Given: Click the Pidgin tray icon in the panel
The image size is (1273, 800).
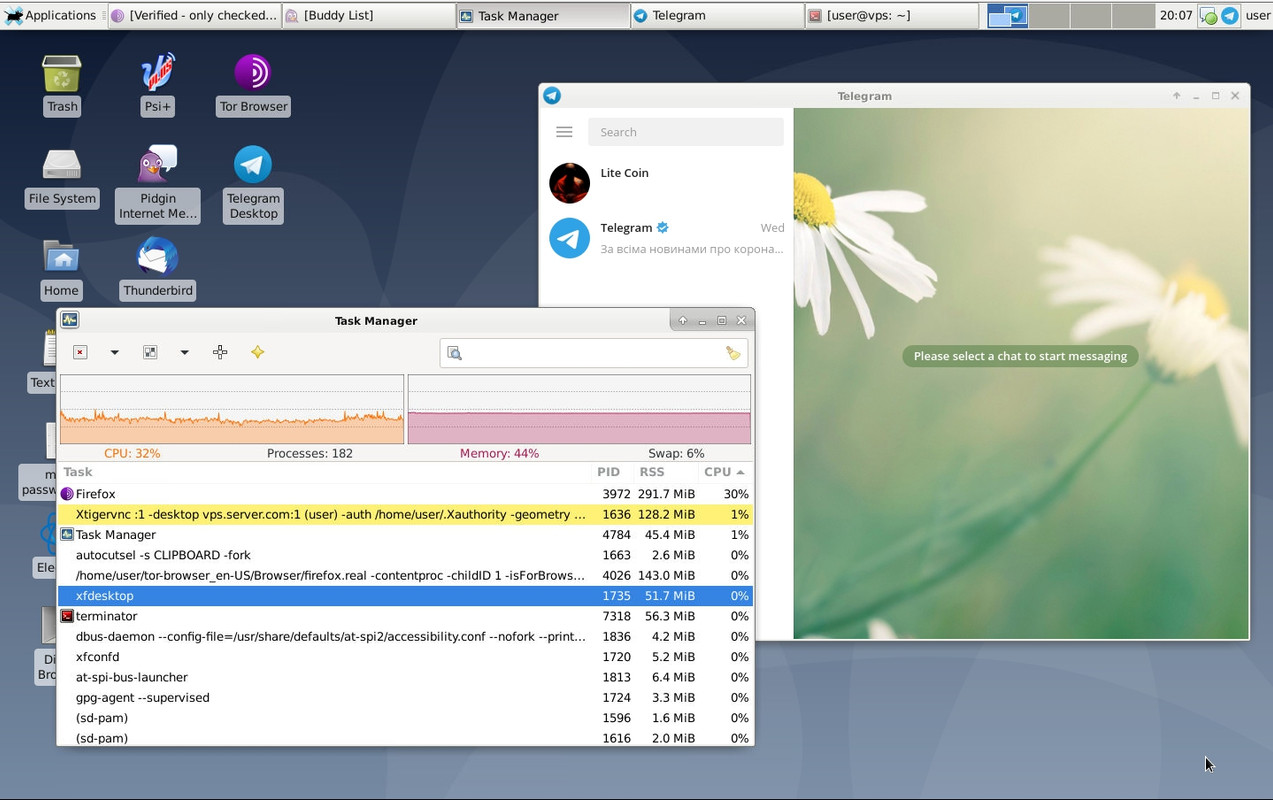Looking at the screenshot, I should coord(1208,16).
